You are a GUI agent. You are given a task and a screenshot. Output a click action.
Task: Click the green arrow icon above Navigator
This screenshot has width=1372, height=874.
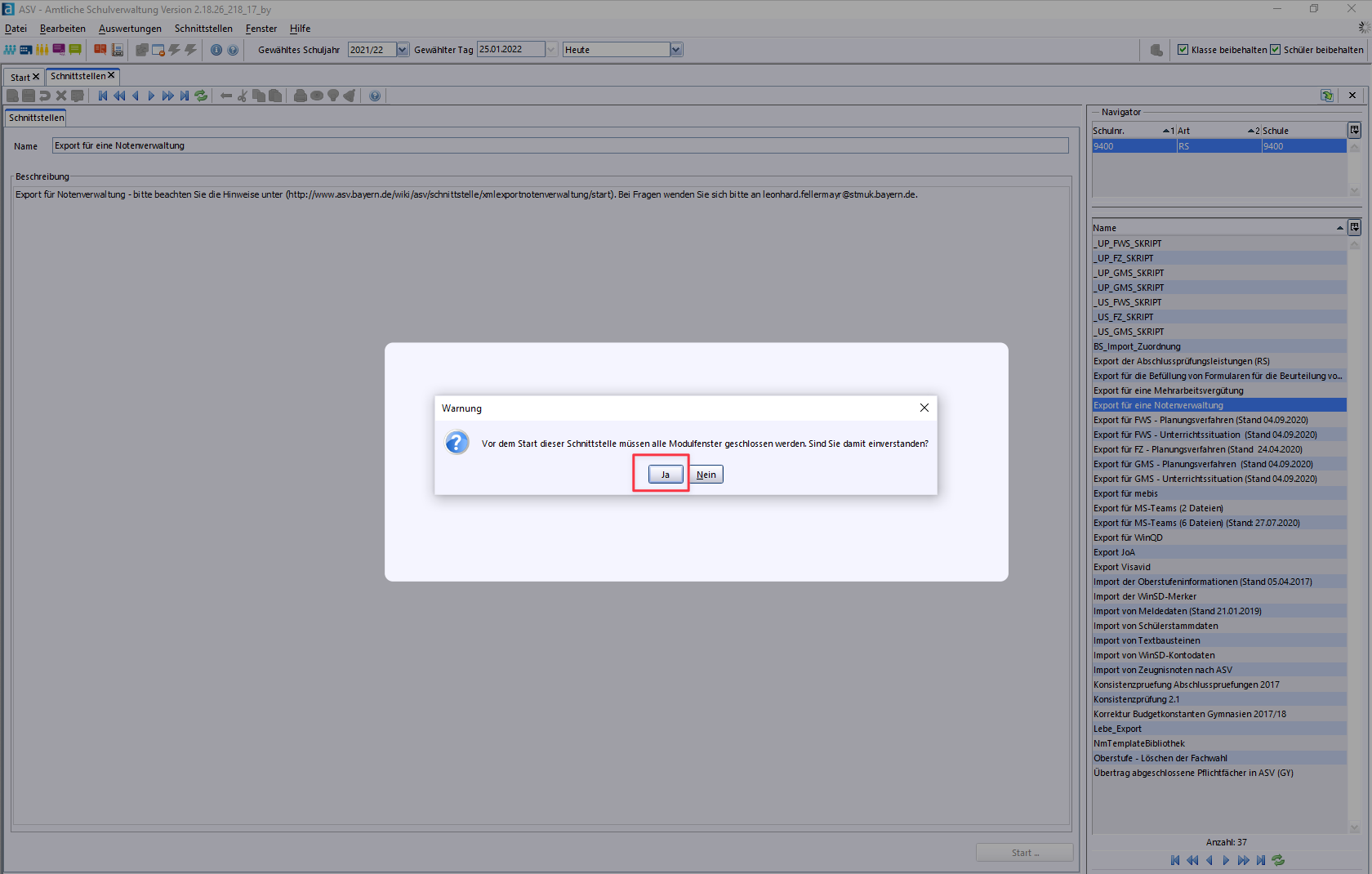tap(1327, 96)
